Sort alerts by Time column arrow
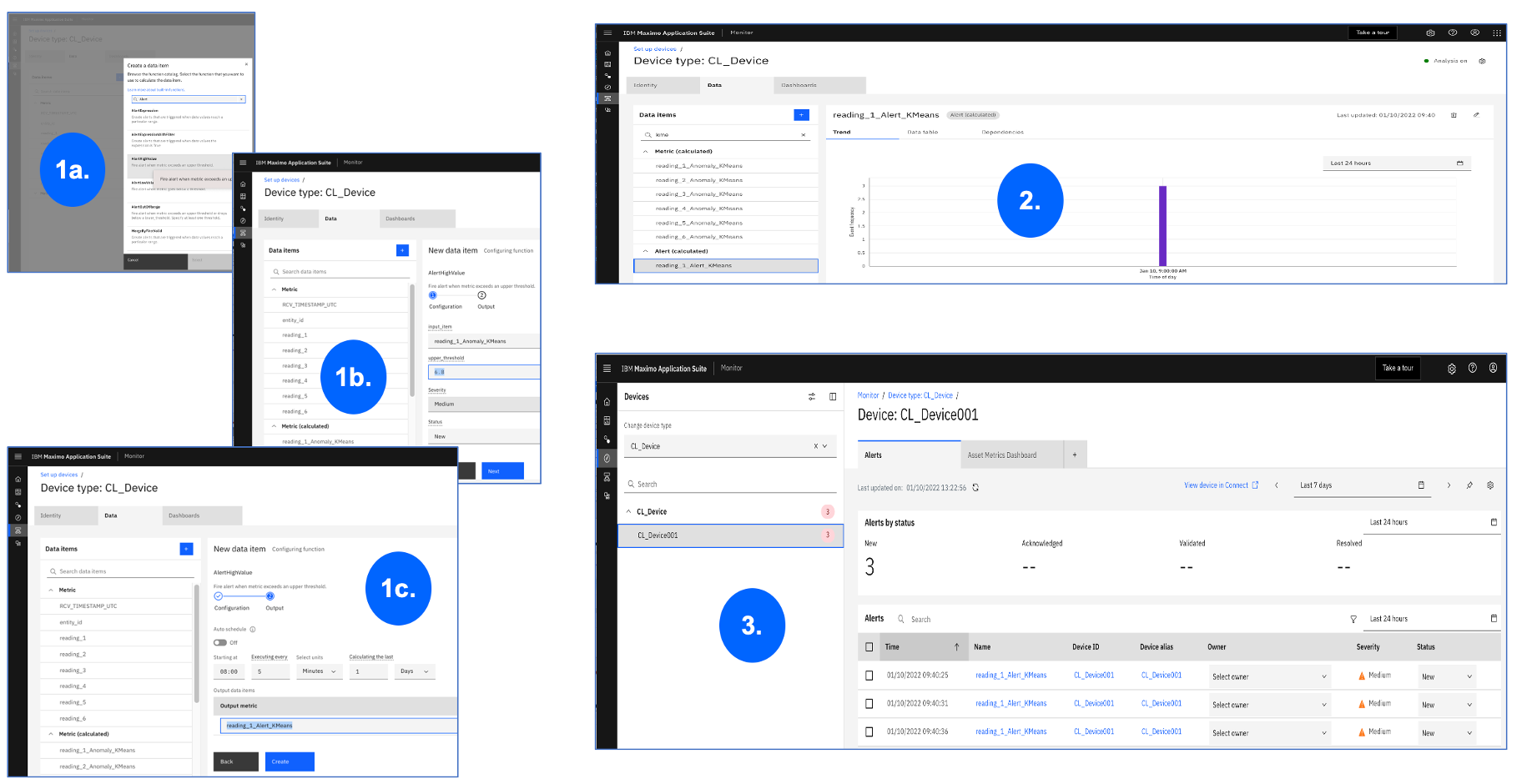1517x784 pixels. click(956, 647)
